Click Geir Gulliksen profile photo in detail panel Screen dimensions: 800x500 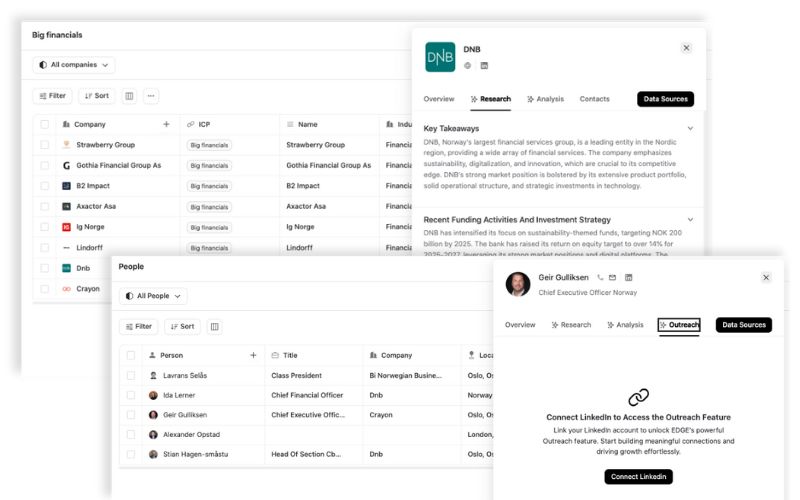point(518,284)
